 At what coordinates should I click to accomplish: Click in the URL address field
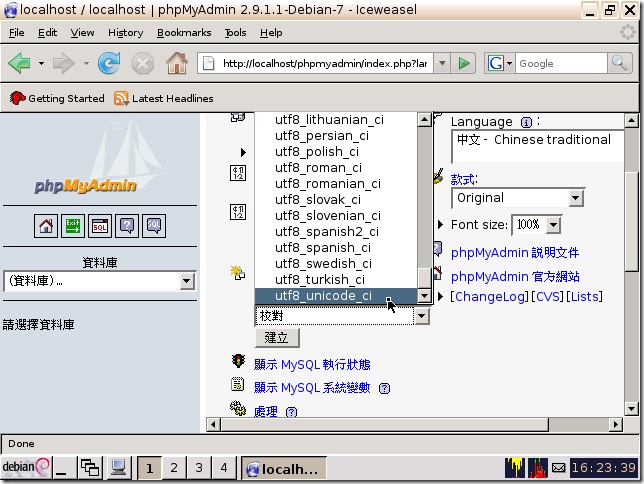[324, 64]
